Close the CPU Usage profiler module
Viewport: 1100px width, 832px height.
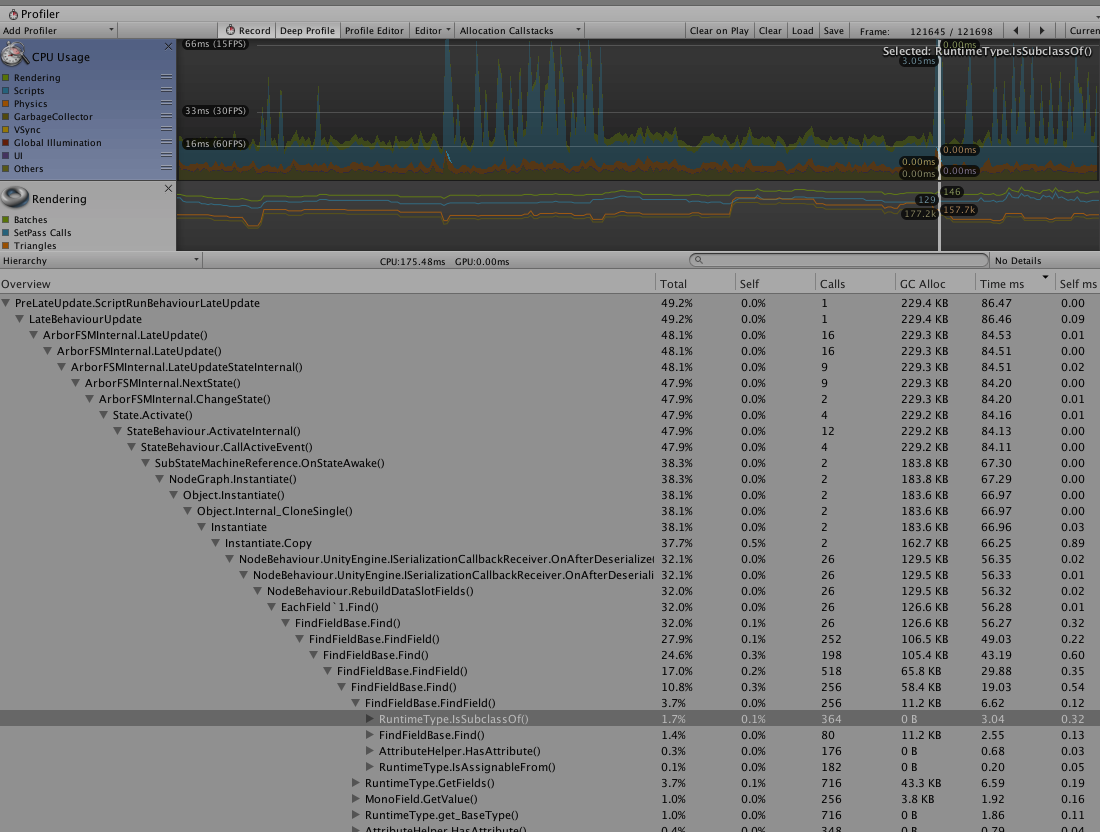(168, 46)
